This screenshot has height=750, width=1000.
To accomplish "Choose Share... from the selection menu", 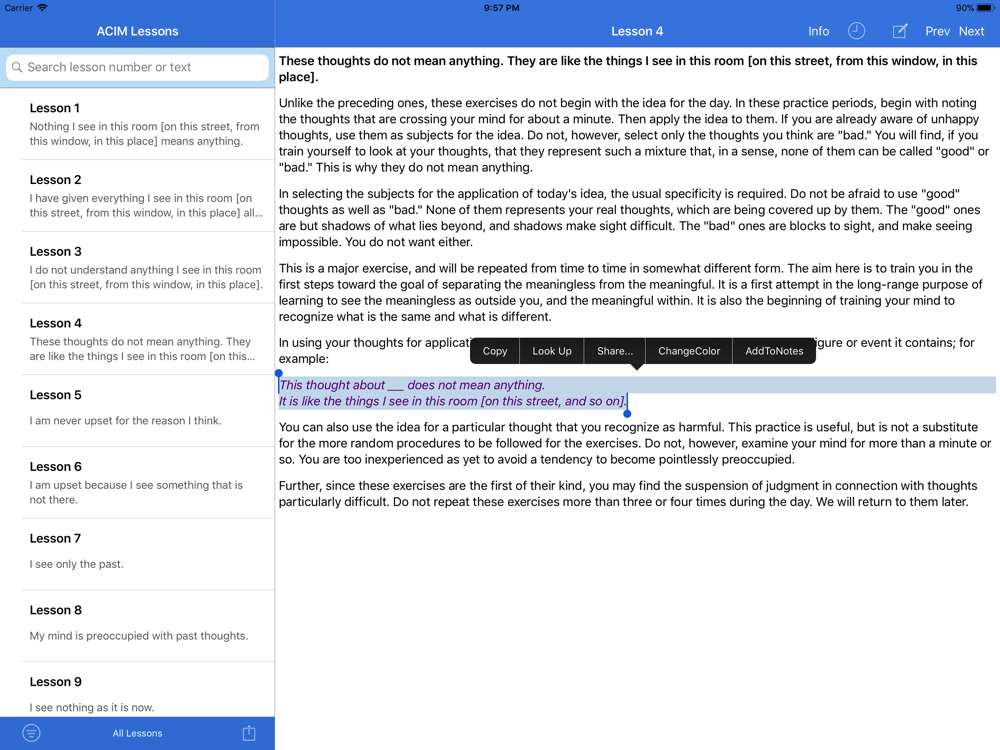I will pyautogui.click(x=615, y=351).
